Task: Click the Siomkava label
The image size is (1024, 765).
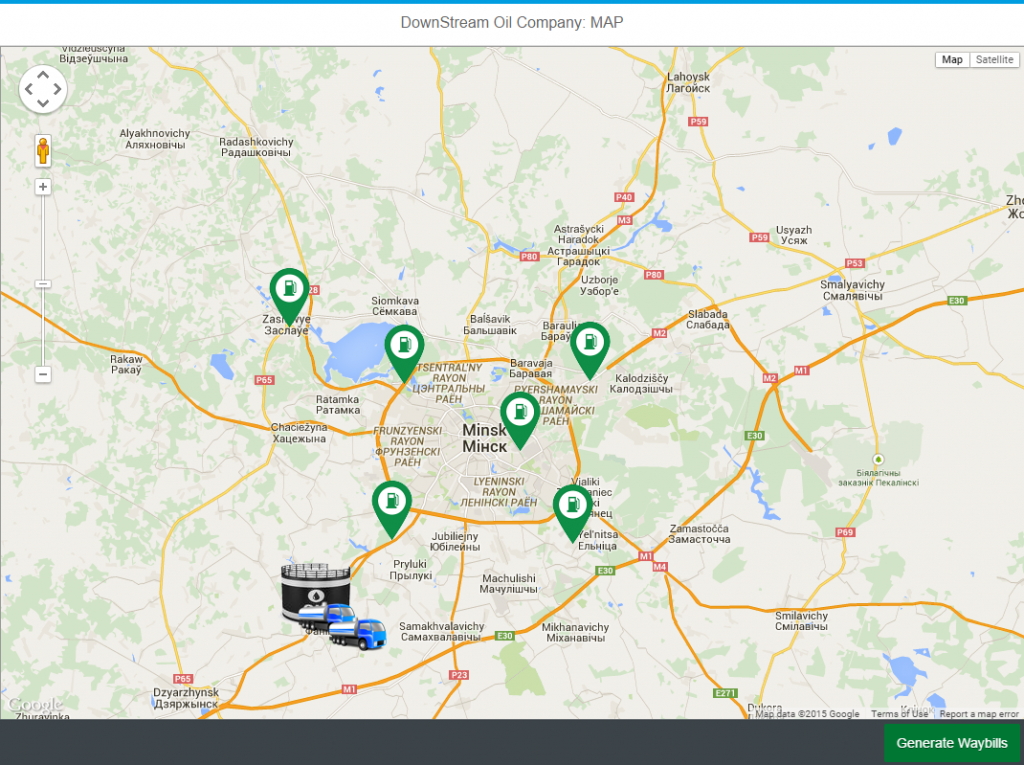Action: point(395,306)
